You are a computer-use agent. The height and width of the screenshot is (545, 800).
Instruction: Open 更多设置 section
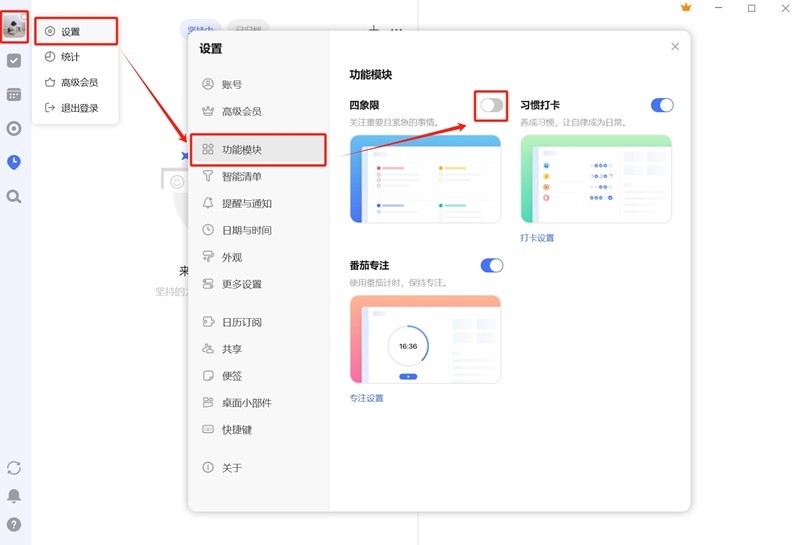(x=258, y=284)
